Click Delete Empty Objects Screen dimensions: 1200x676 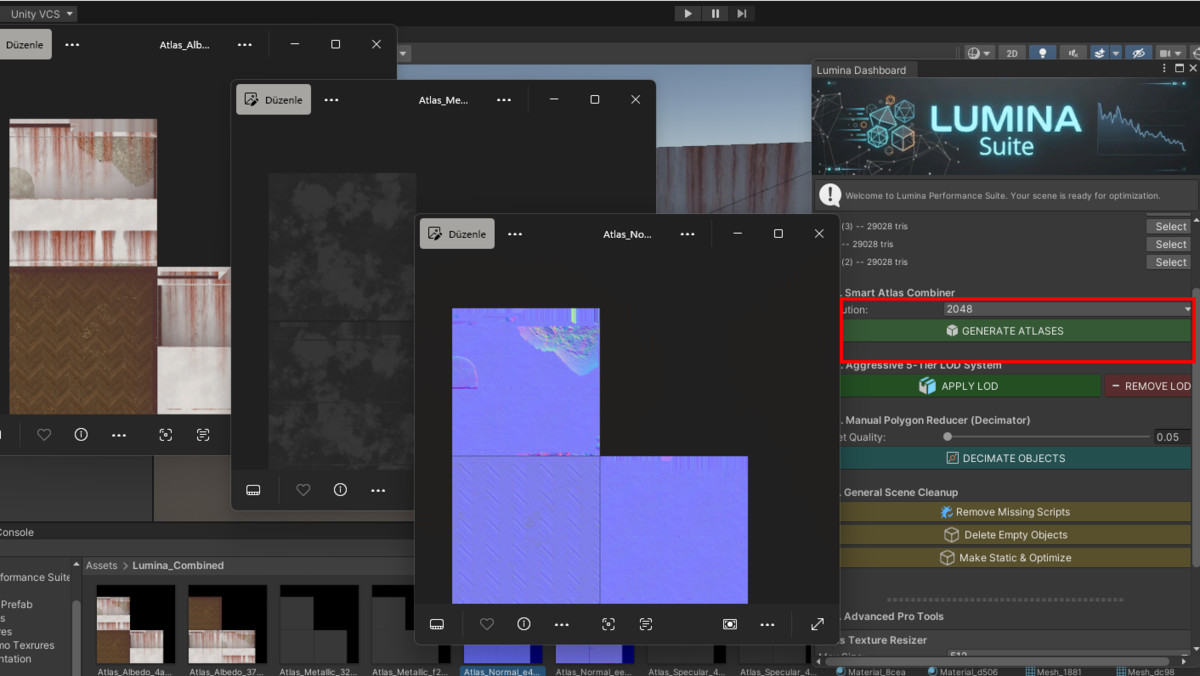tap(1016, 535)
